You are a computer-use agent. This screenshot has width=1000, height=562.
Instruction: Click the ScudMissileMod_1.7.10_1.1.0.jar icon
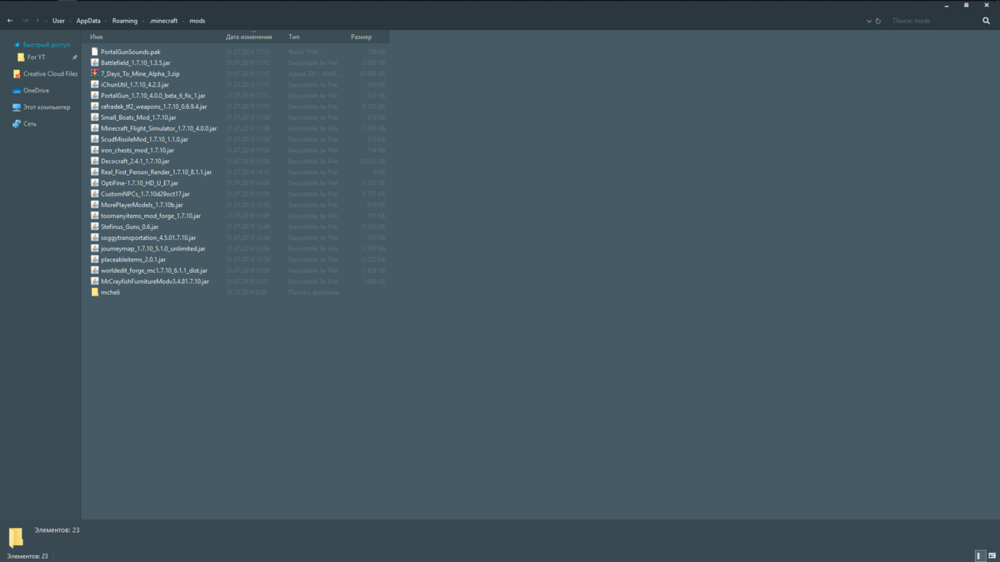pyautogui.click(x=94, y=139)
